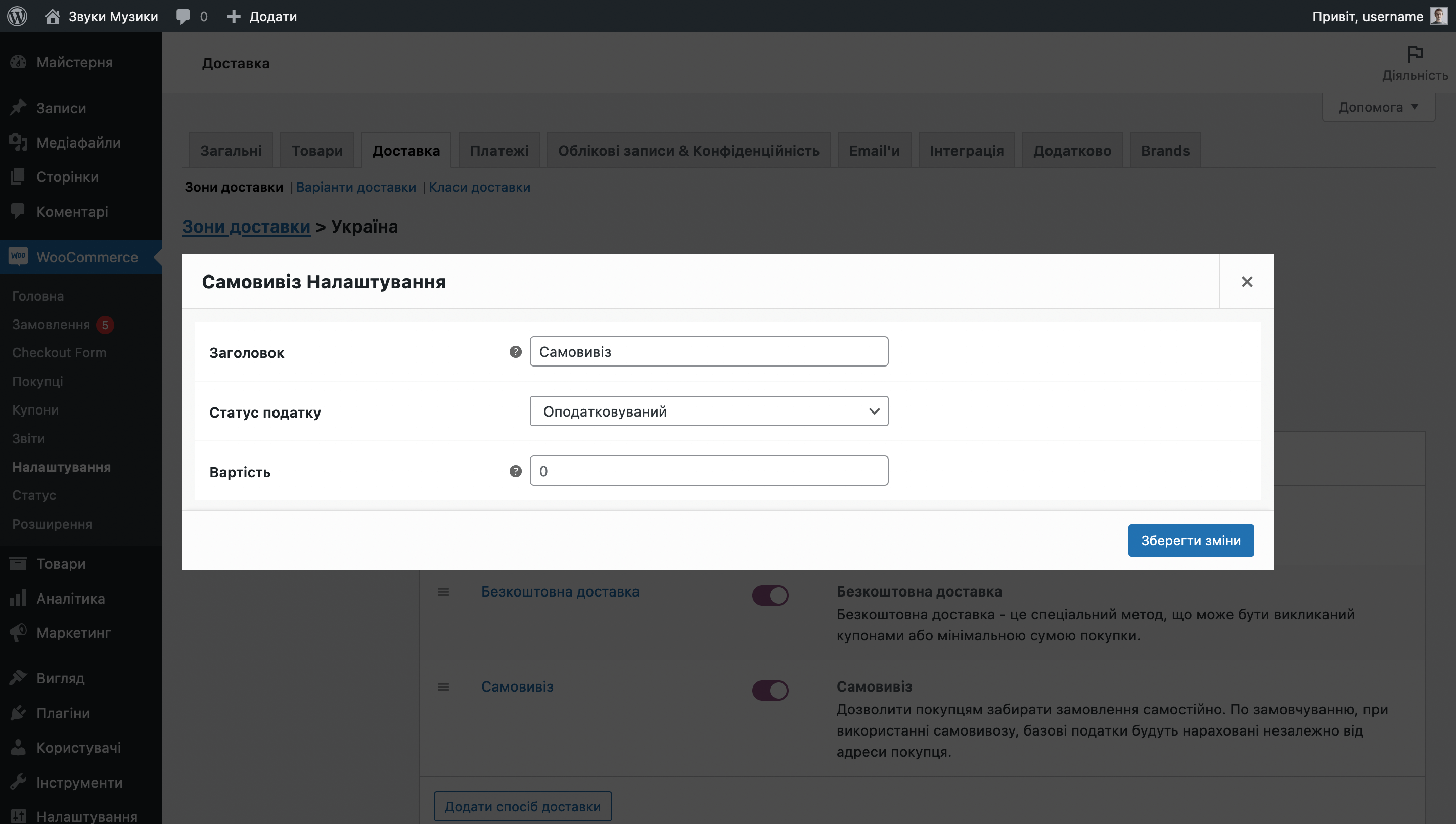Click the Маркетинг megaphone icon
The image size is (1456, 824).
pos(18,632)
